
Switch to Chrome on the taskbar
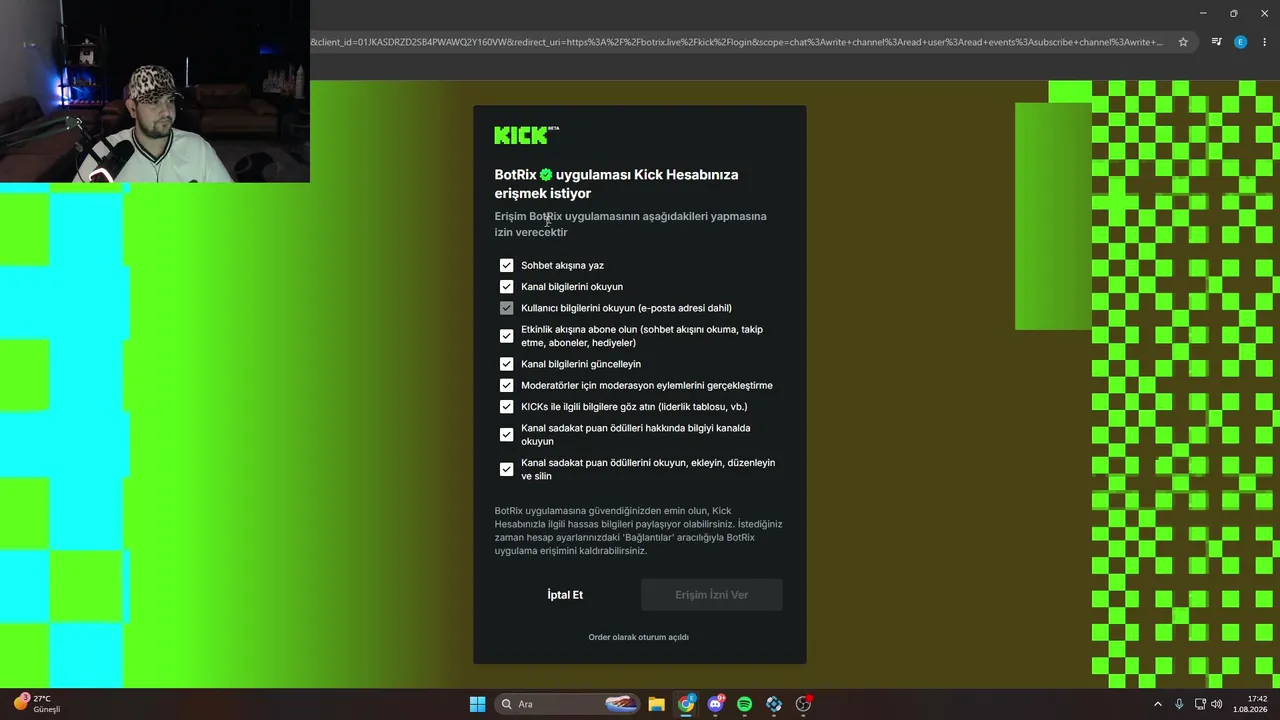pos(686,704)
